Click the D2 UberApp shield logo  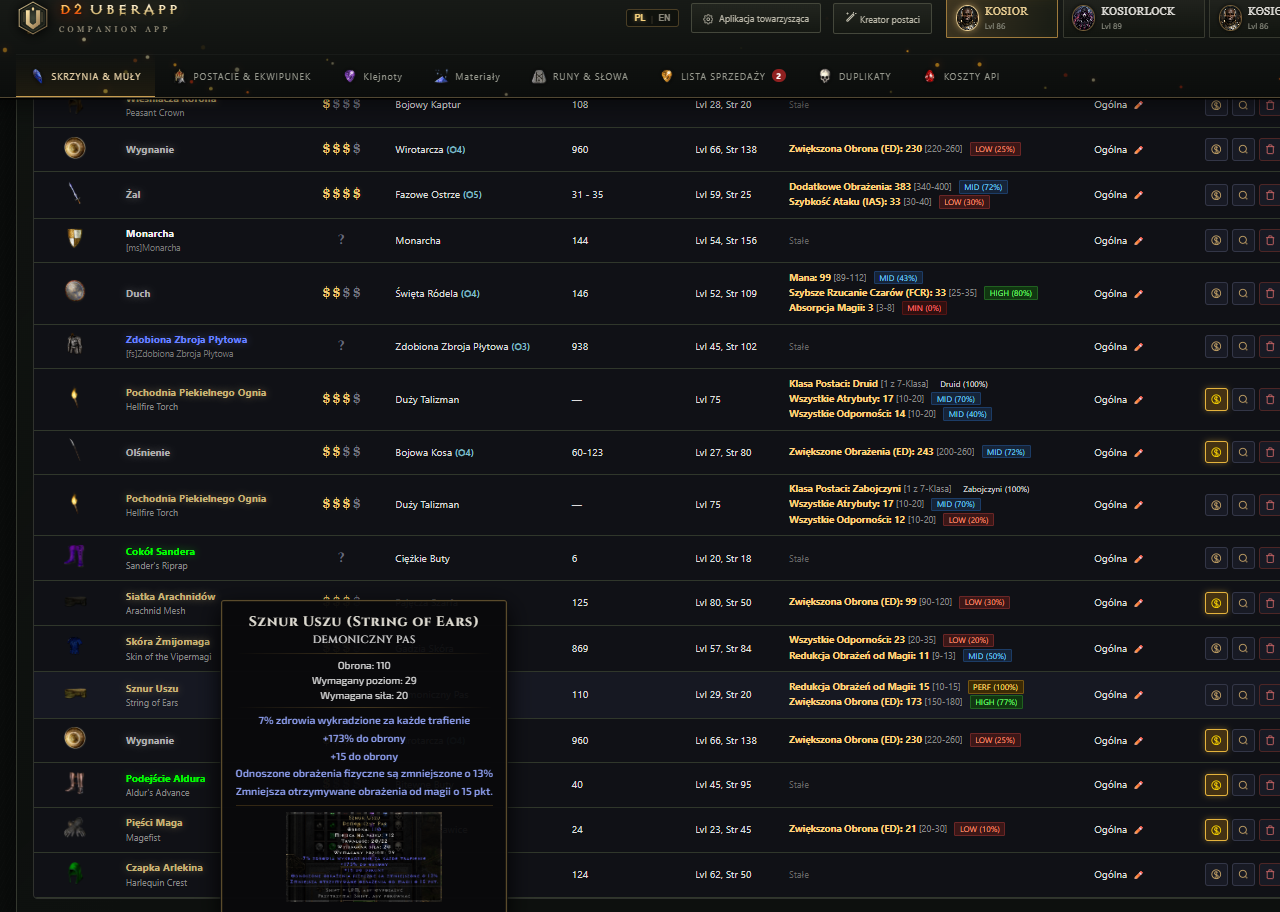click(x=33, y=18)
